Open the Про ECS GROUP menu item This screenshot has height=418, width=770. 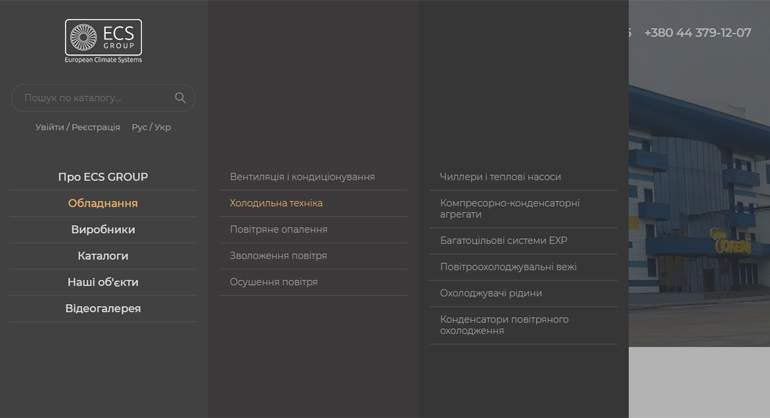[x=103, y=177]
